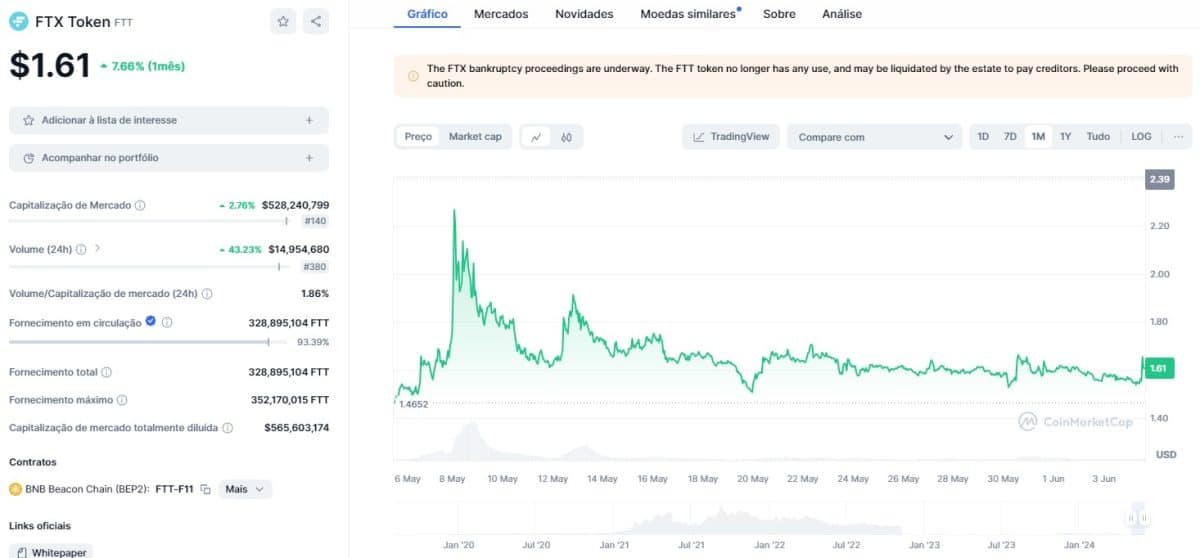The width and height of the screenshot is (1200, 558).
Task: Click info icon beside Fornecimento máximo
Action: coord(122,400)
